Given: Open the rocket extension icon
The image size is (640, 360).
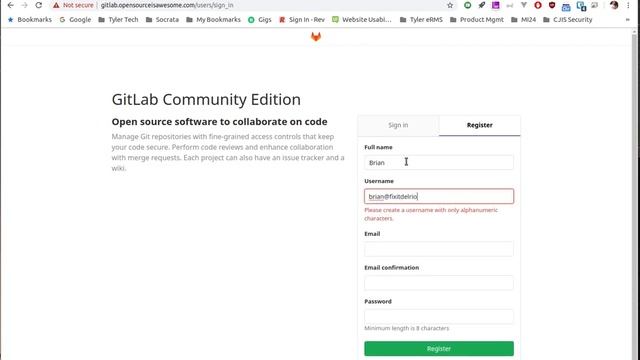Looking at the screenshot, I should pyautogui.click(x=482, y=5).
